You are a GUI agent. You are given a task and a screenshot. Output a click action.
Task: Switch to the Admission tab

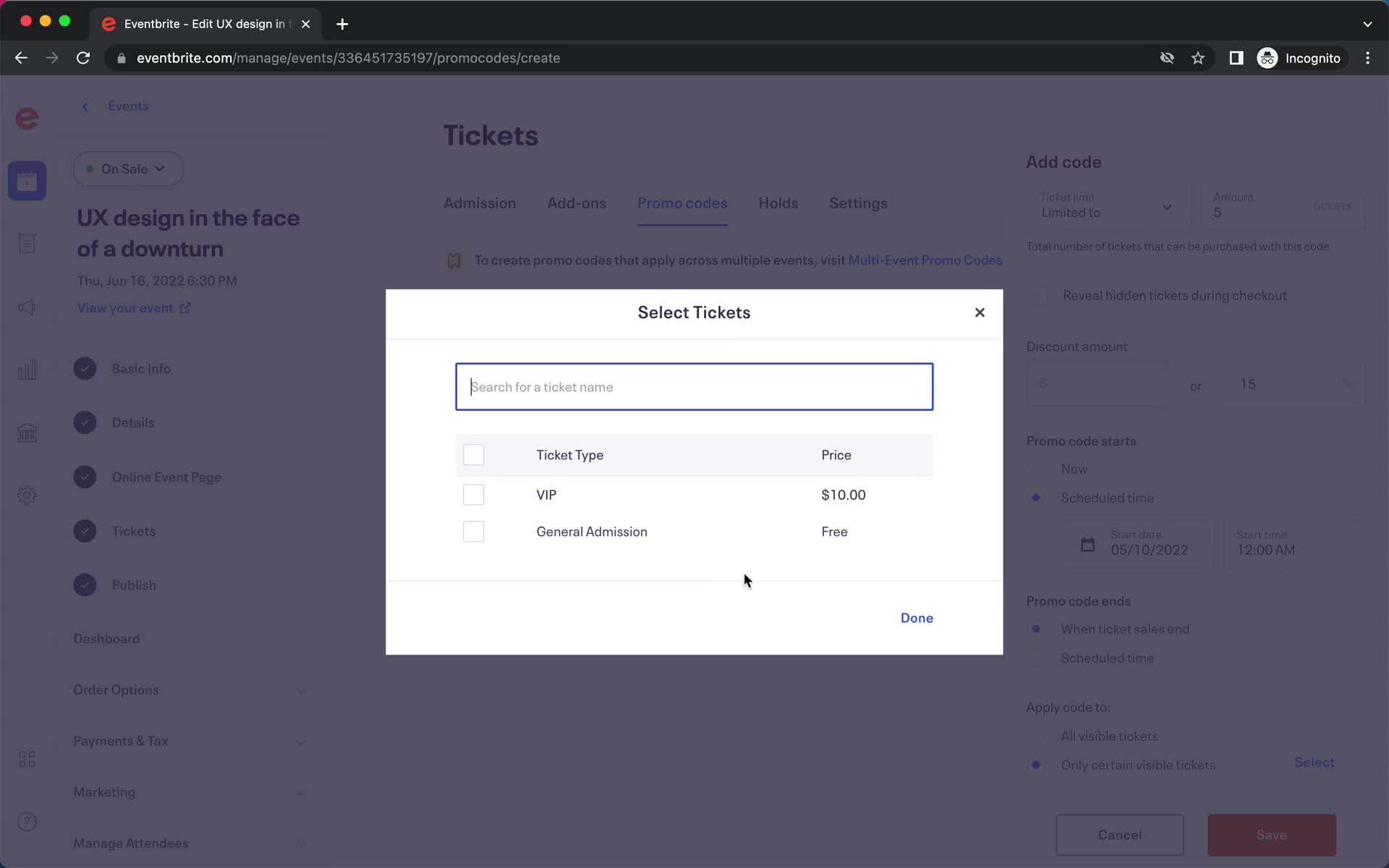point(479,202)
